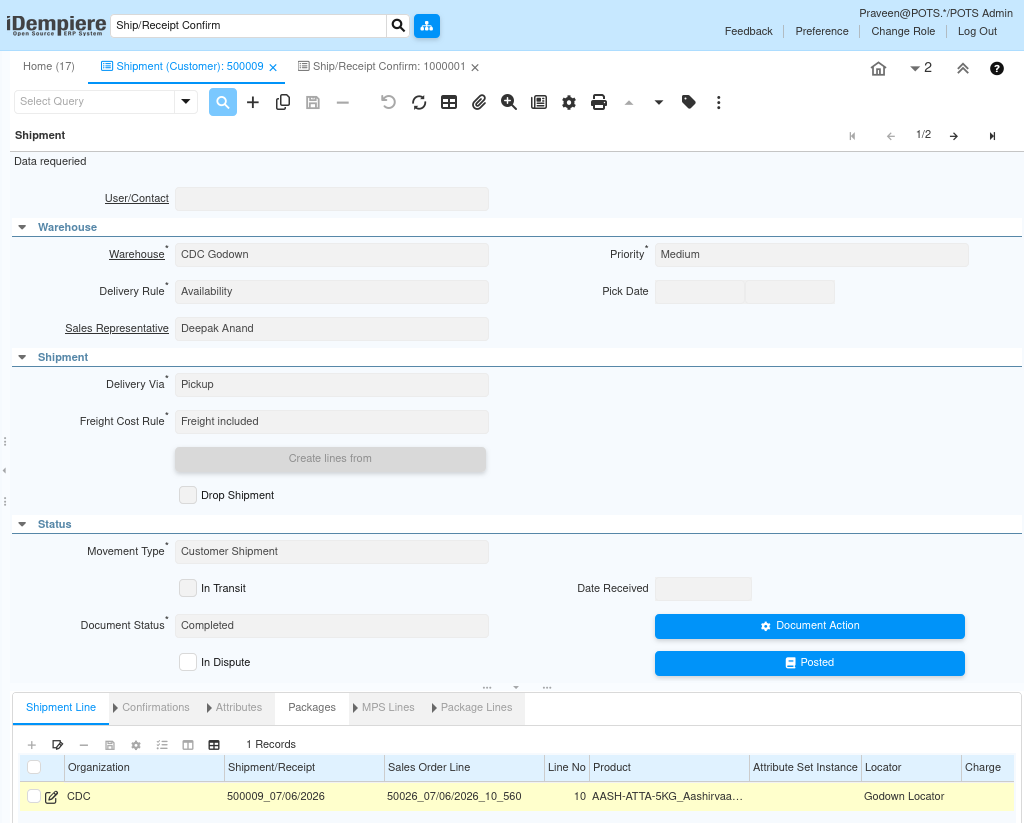The height and width of the screenshot is (823, 1024).
Task: Toggle shipment line grid view icon
Action: pyautogui.click(x=214, y=745)
